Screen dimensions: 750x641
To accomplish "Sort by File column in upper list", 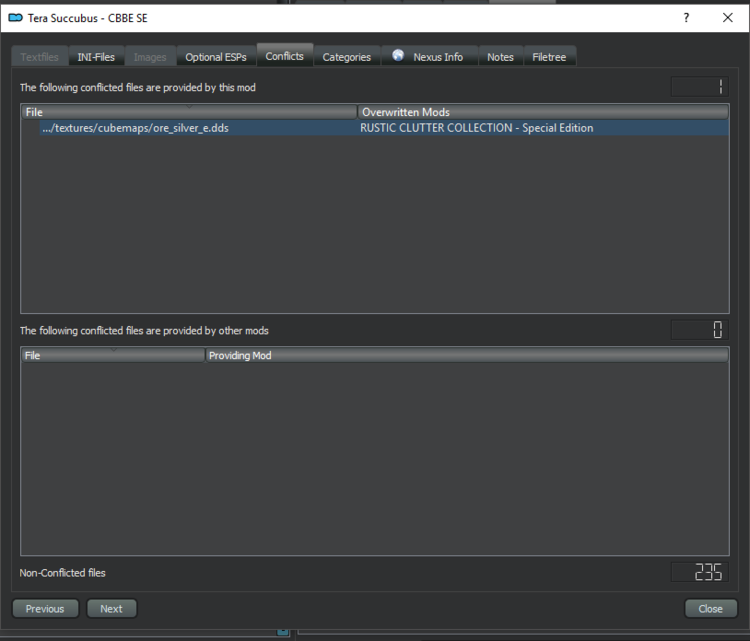I will pyautogui.click(x=189, y=112).
